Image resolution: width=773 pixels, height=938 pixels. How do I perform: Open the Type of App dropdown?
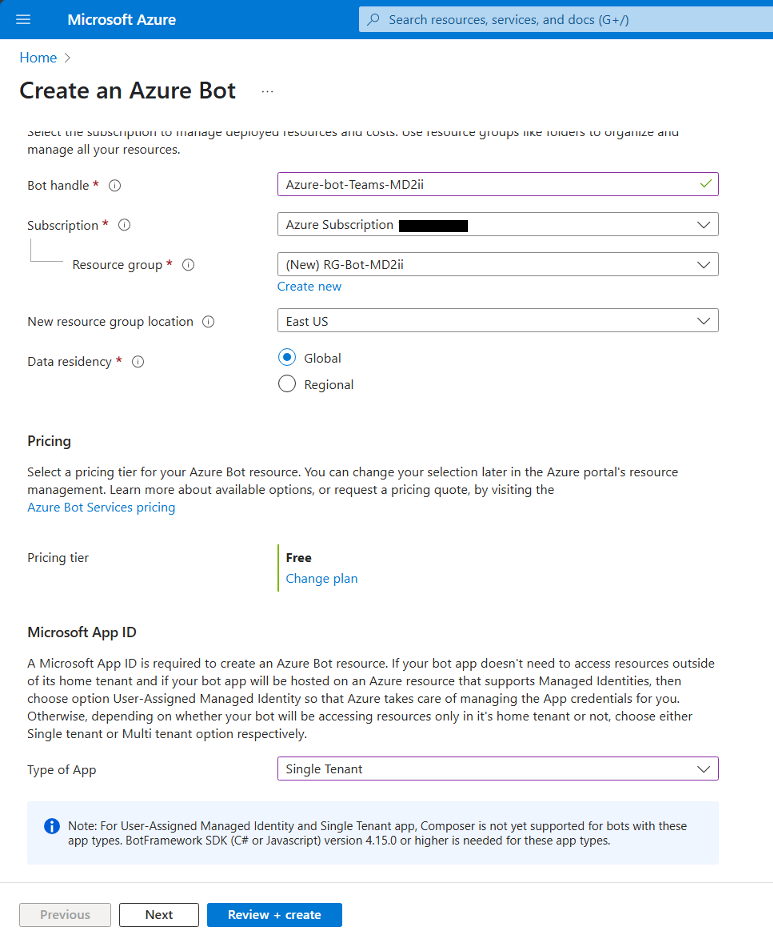pyautogui.click(x=497, y=769)
